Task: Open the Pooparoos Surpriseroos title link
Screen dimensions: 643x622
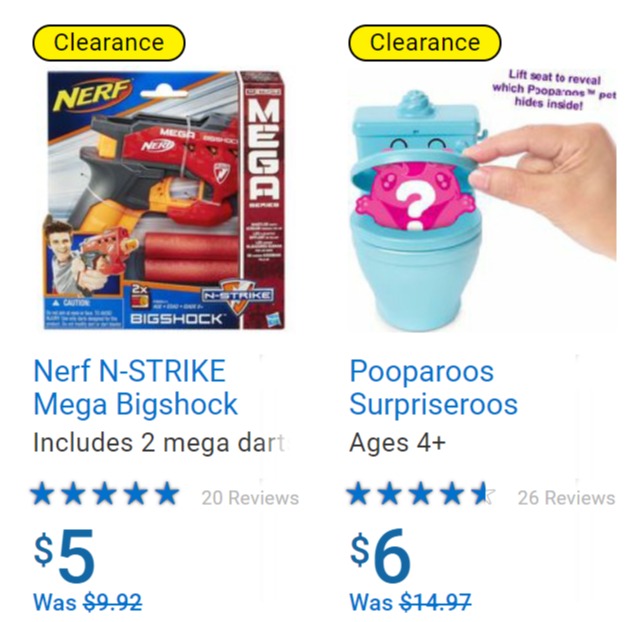Action: [x=433, y=387]
